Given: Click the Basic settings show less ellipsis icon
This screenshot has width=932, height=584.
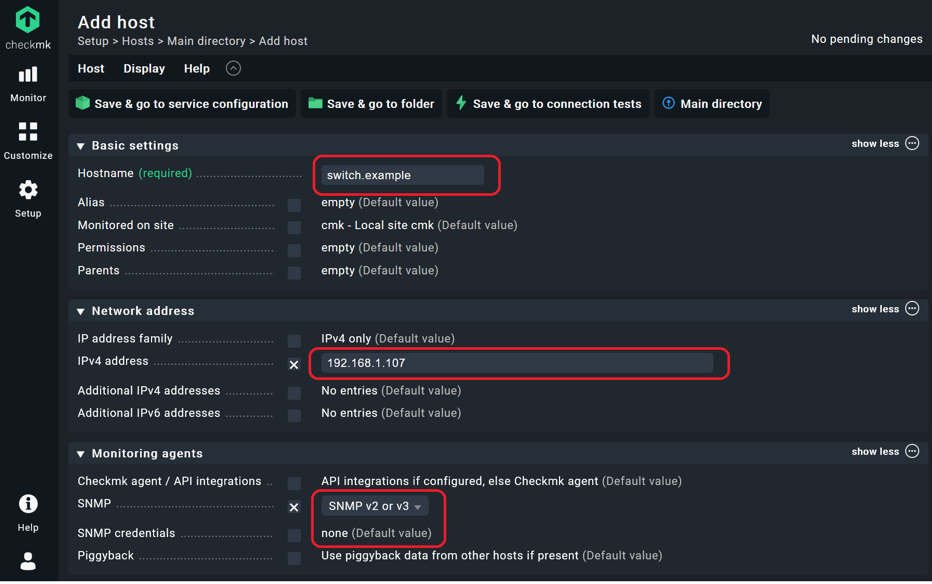Looking at the screenshot, I should click(912, 143).
